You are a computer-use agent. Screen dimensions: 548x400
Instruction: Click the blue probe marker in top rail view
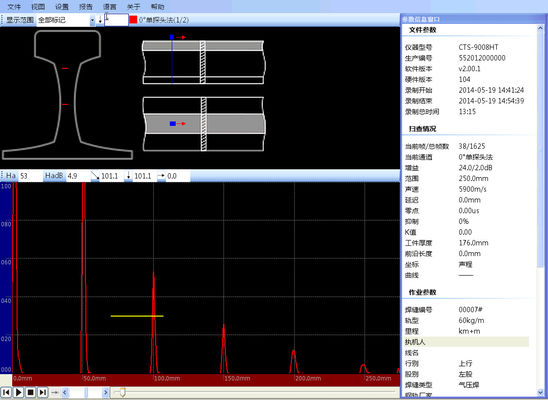172,37
